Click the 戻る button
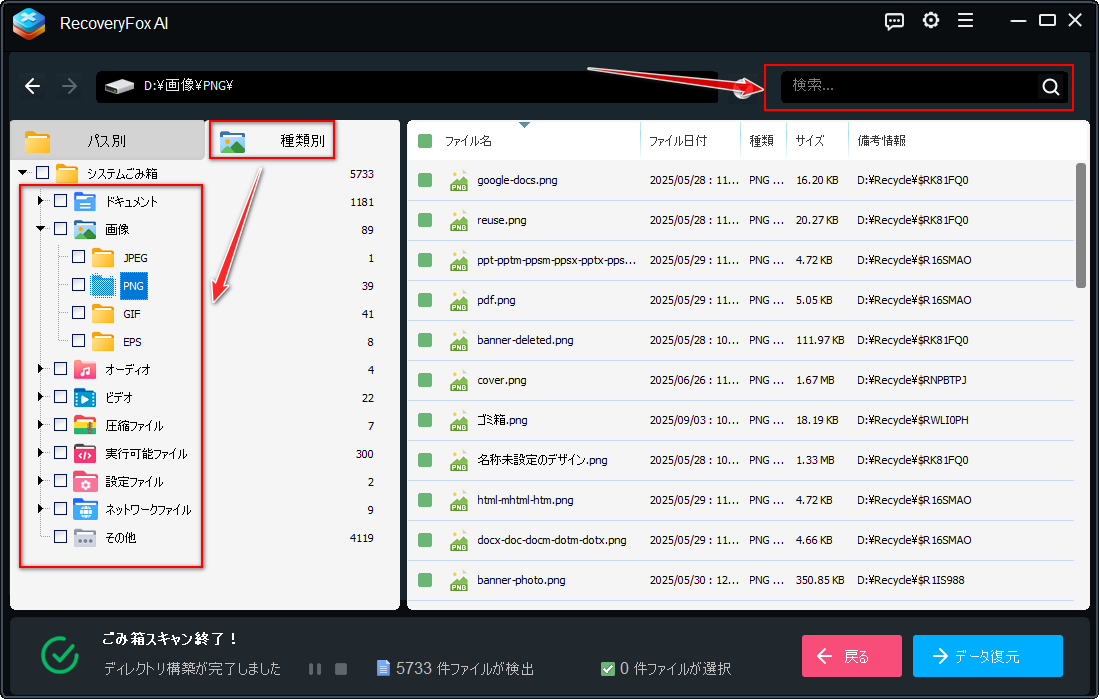Viewport: 1099px width, 699px height. tap(851, 656)
